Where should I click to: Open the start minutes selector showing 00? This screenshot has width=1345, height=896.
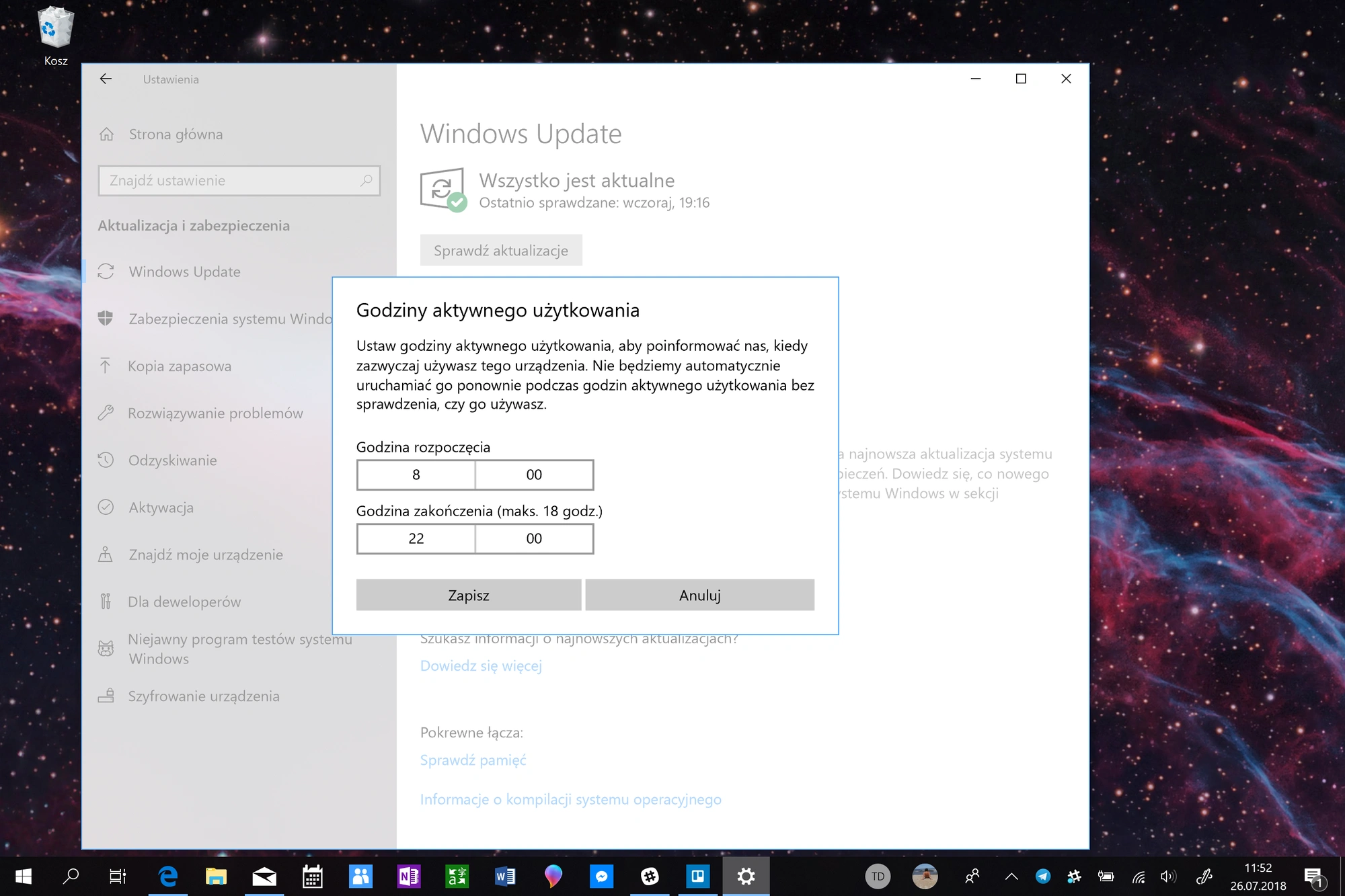pos(534,475)
